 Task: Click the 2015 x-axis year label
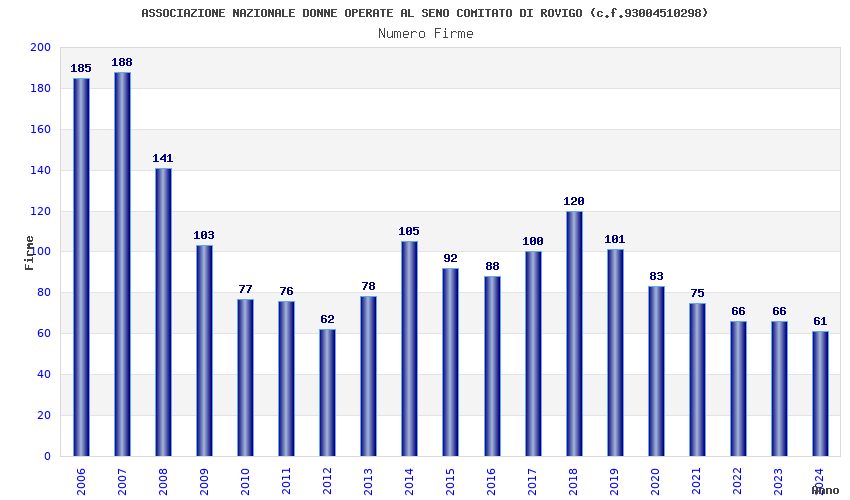[450, 482]
